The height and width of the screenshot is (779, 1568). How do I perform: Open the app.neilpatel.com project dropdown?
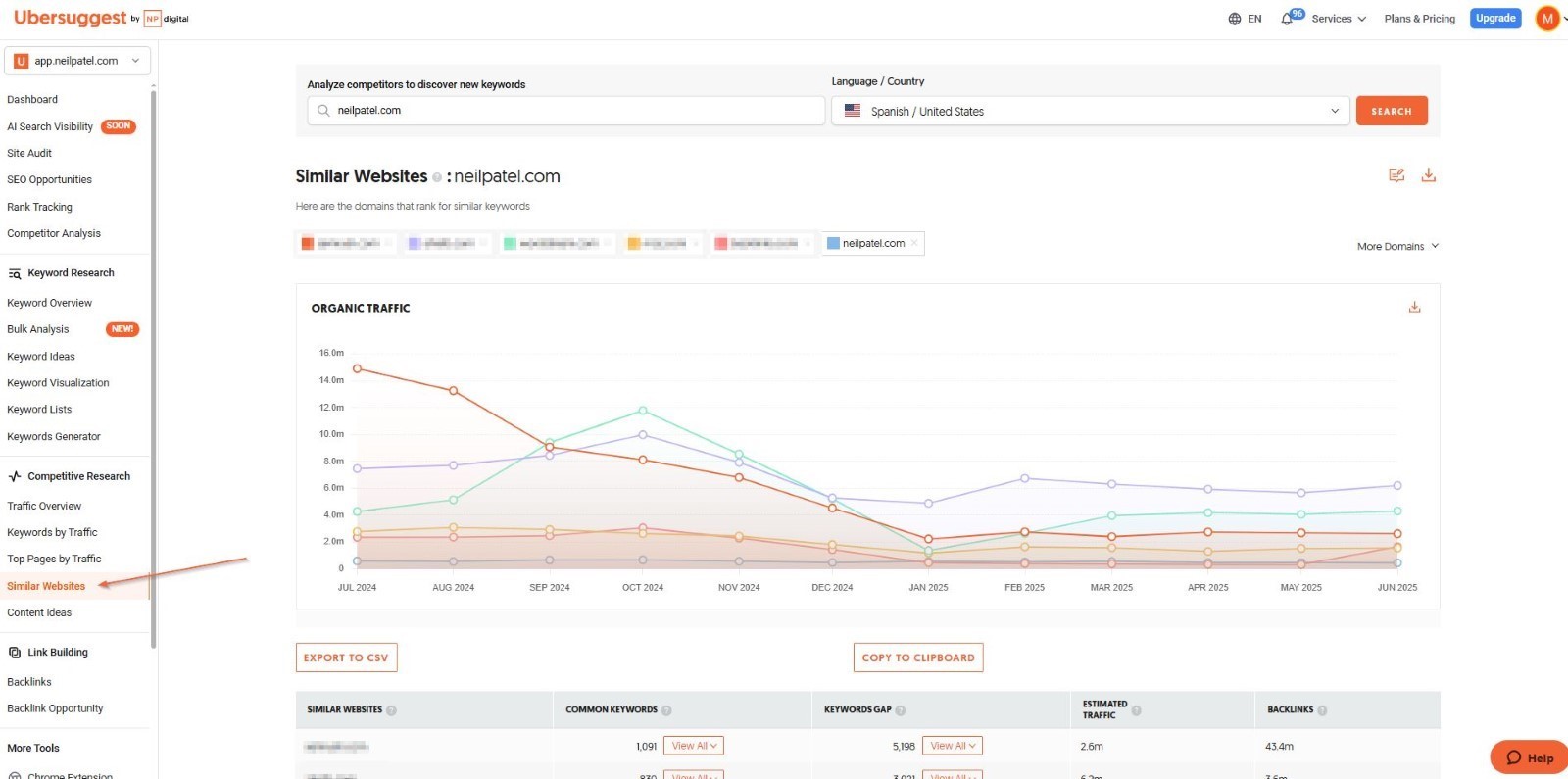(x=77, y=61)
